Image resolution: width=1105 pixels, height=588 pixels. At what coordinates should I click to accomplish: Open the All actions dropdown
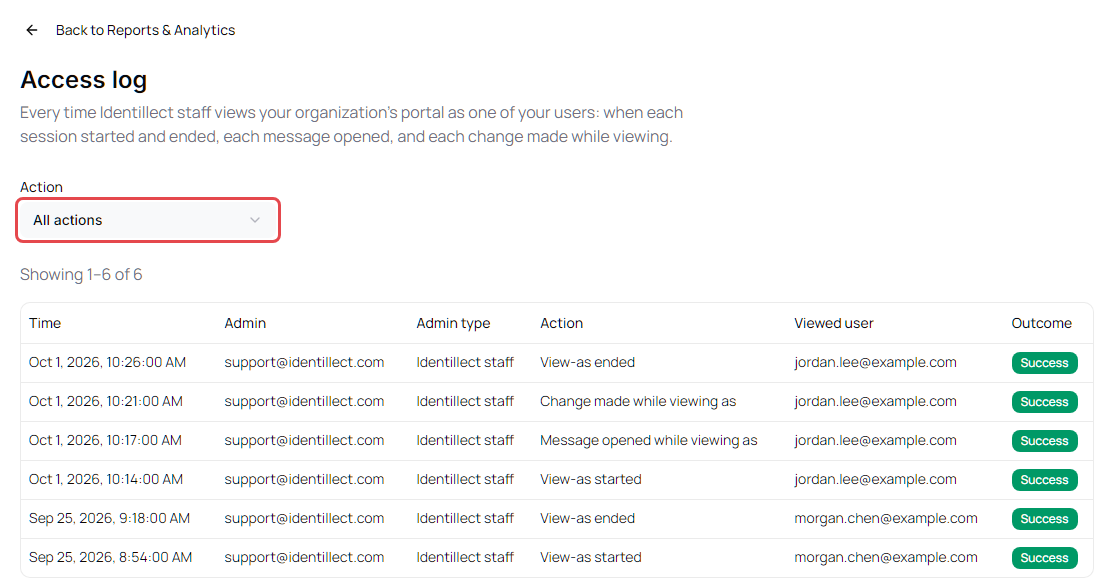pyautogui.click(x=148, y=220)
